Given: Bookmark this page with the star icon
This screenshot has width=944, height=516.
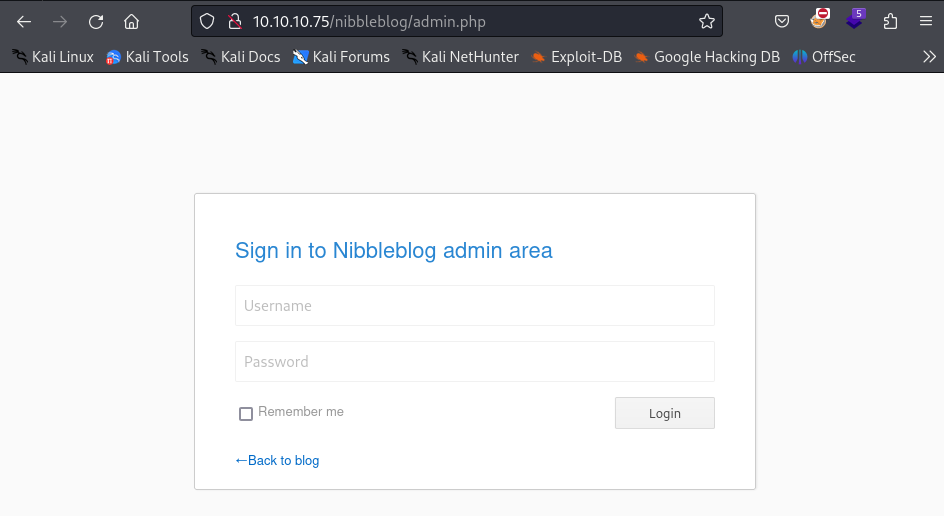Looking at the screenshot, I should coord(707,21).
